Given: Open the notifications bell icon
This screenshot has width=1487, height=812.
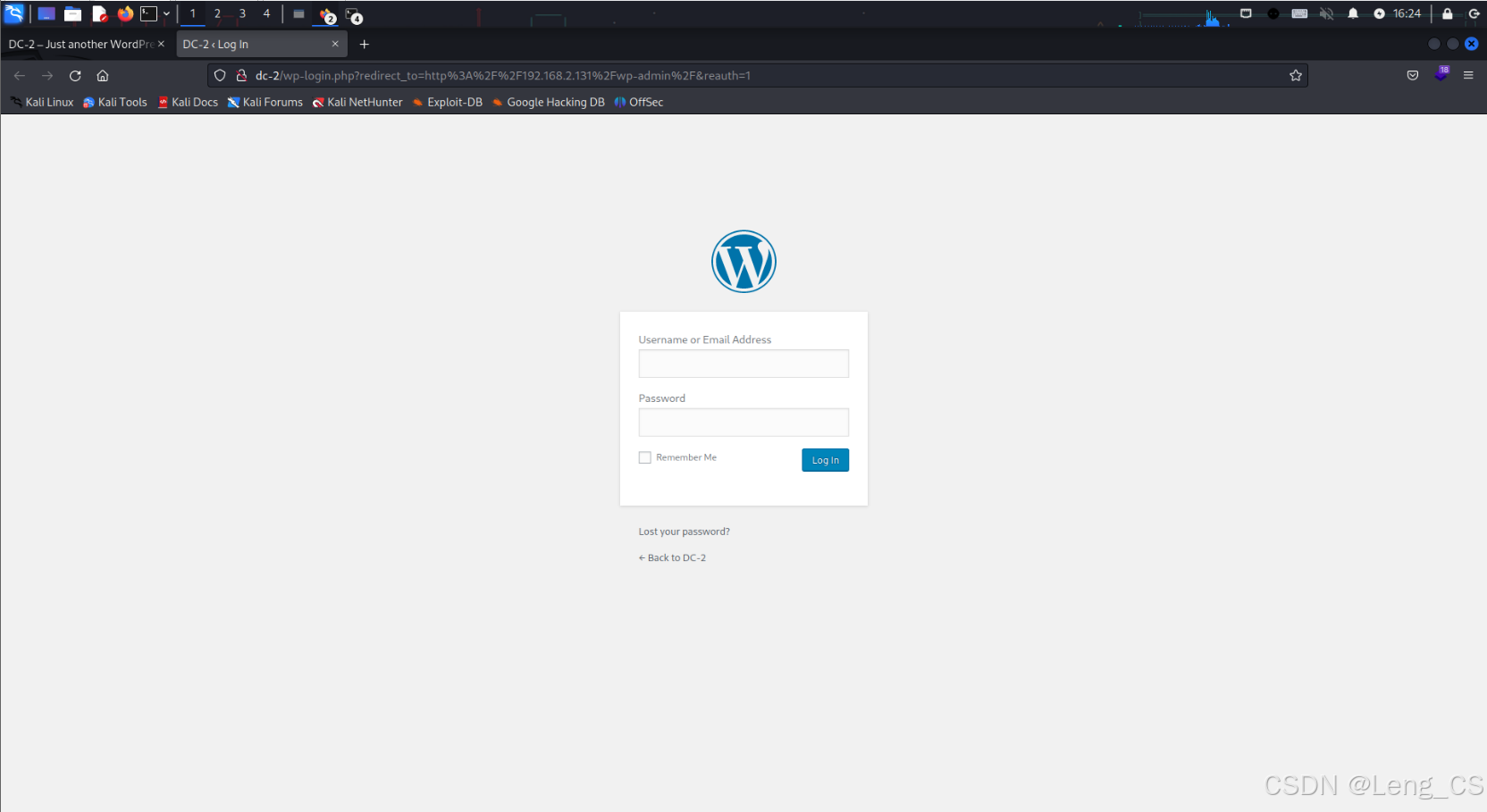Looking at the screenshot, I should coord(1353,13).
